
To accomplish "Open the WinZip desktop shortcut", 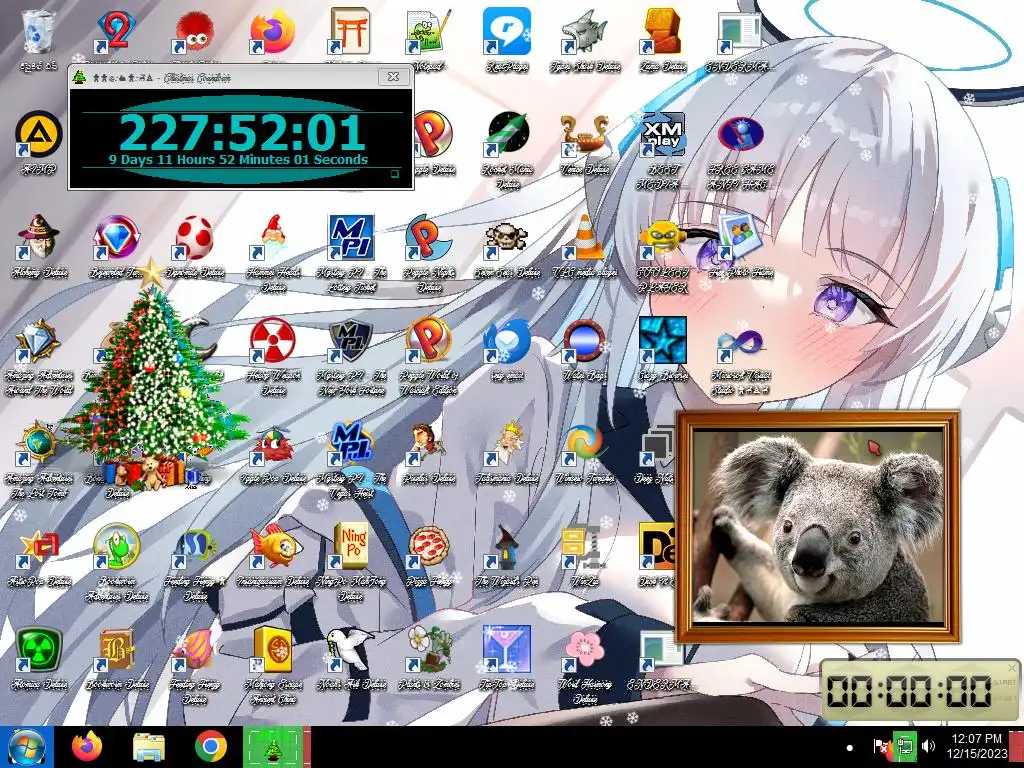I will tap(584, 546).
